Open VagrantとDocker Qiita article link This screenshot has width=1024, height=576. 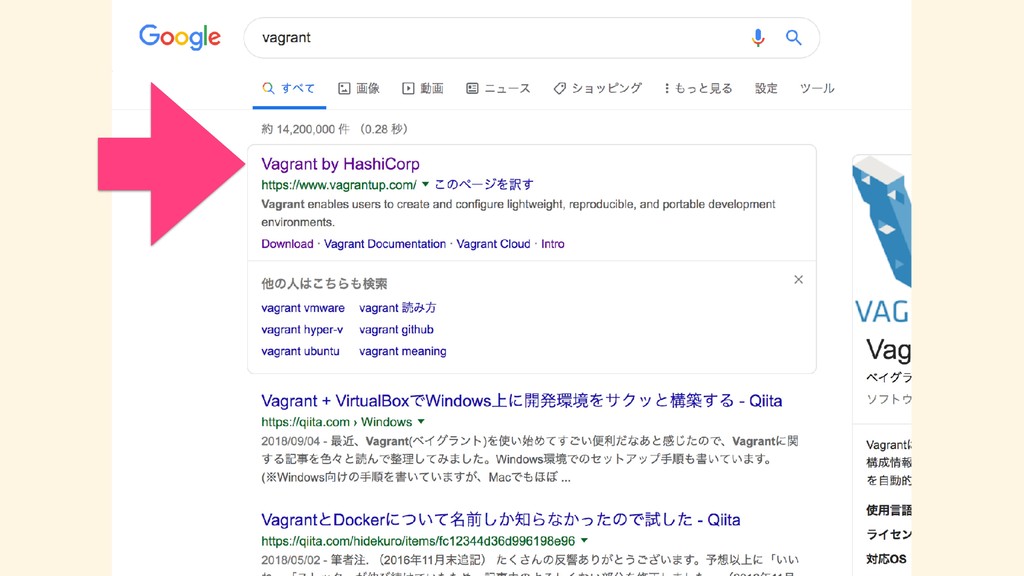(501, 520)
